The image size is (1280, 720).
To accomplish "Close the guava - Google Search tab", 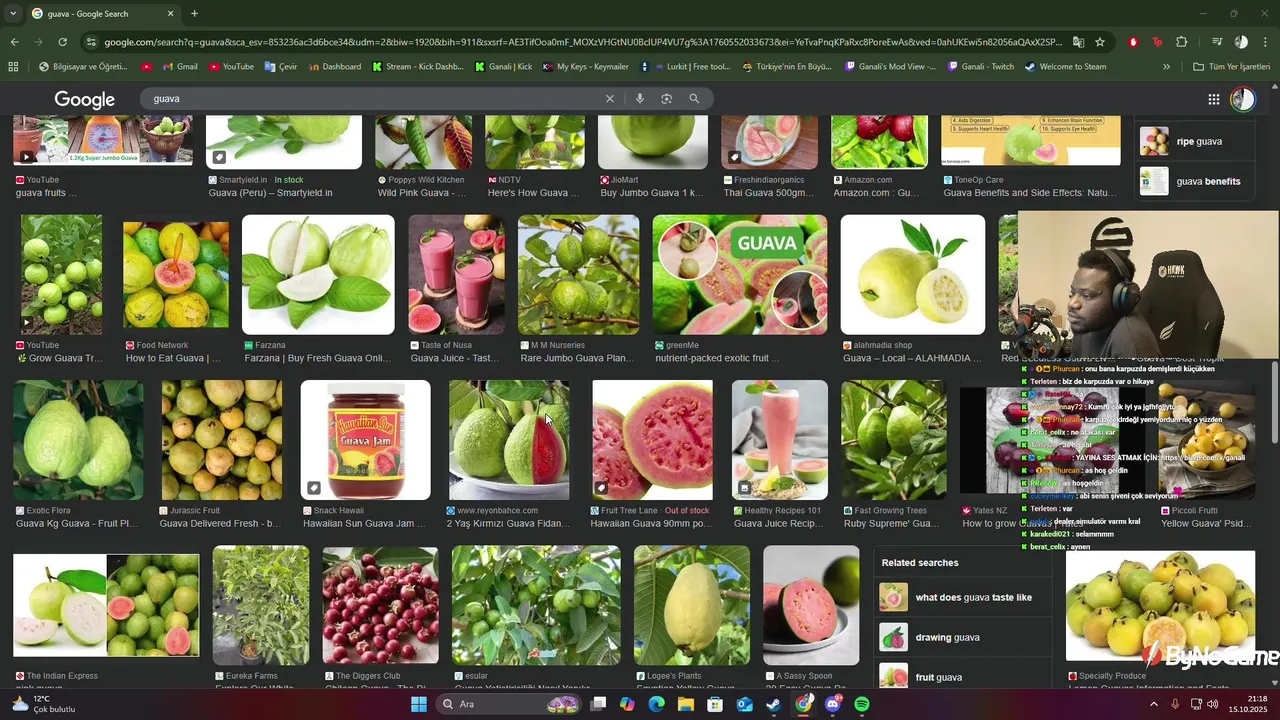I will [170, 14].
